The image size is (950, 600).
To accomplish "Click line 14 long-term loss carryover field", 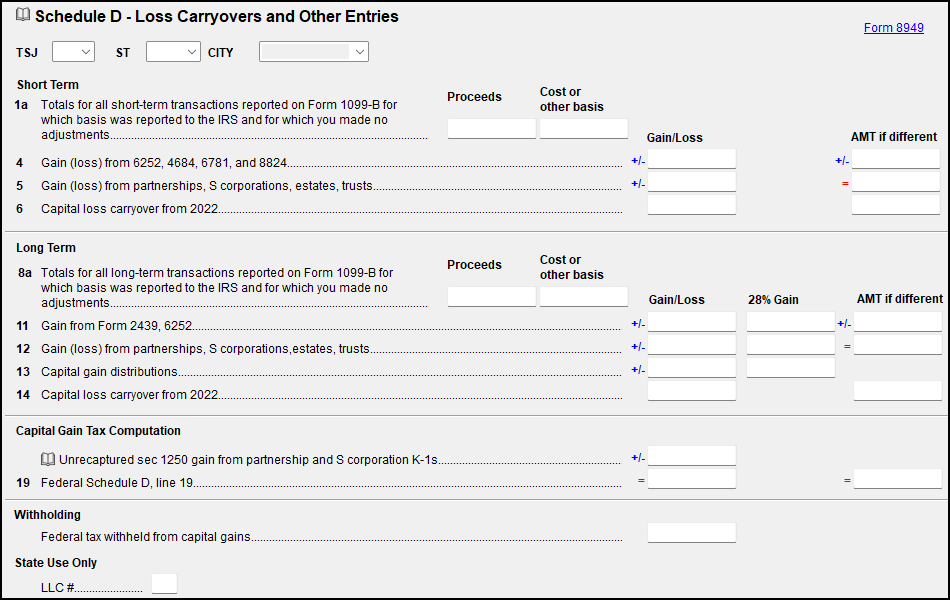I will coord(691,391).
